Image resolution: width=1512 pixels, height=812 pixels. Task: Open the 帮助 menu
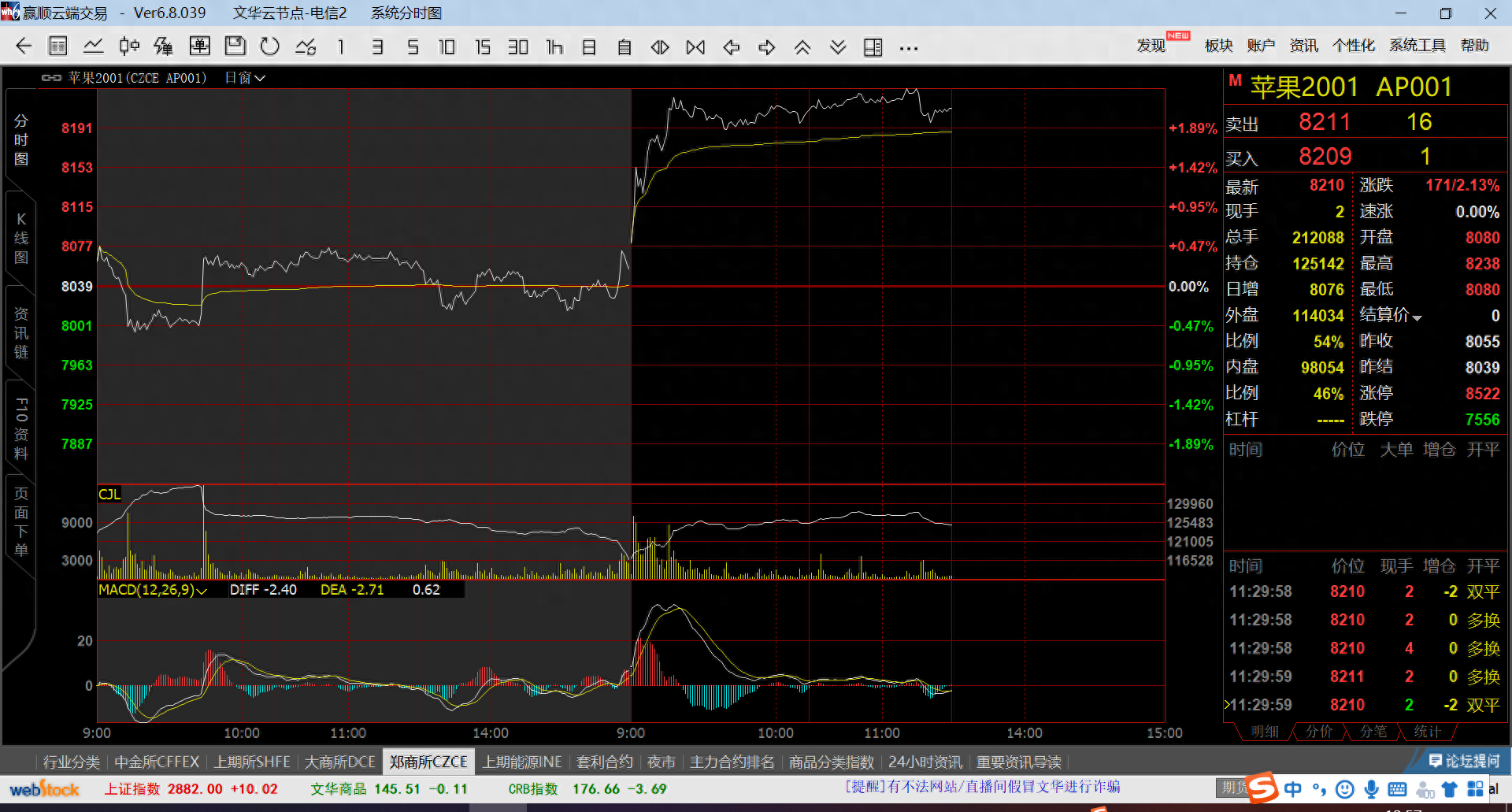(x=1475, y=46)
